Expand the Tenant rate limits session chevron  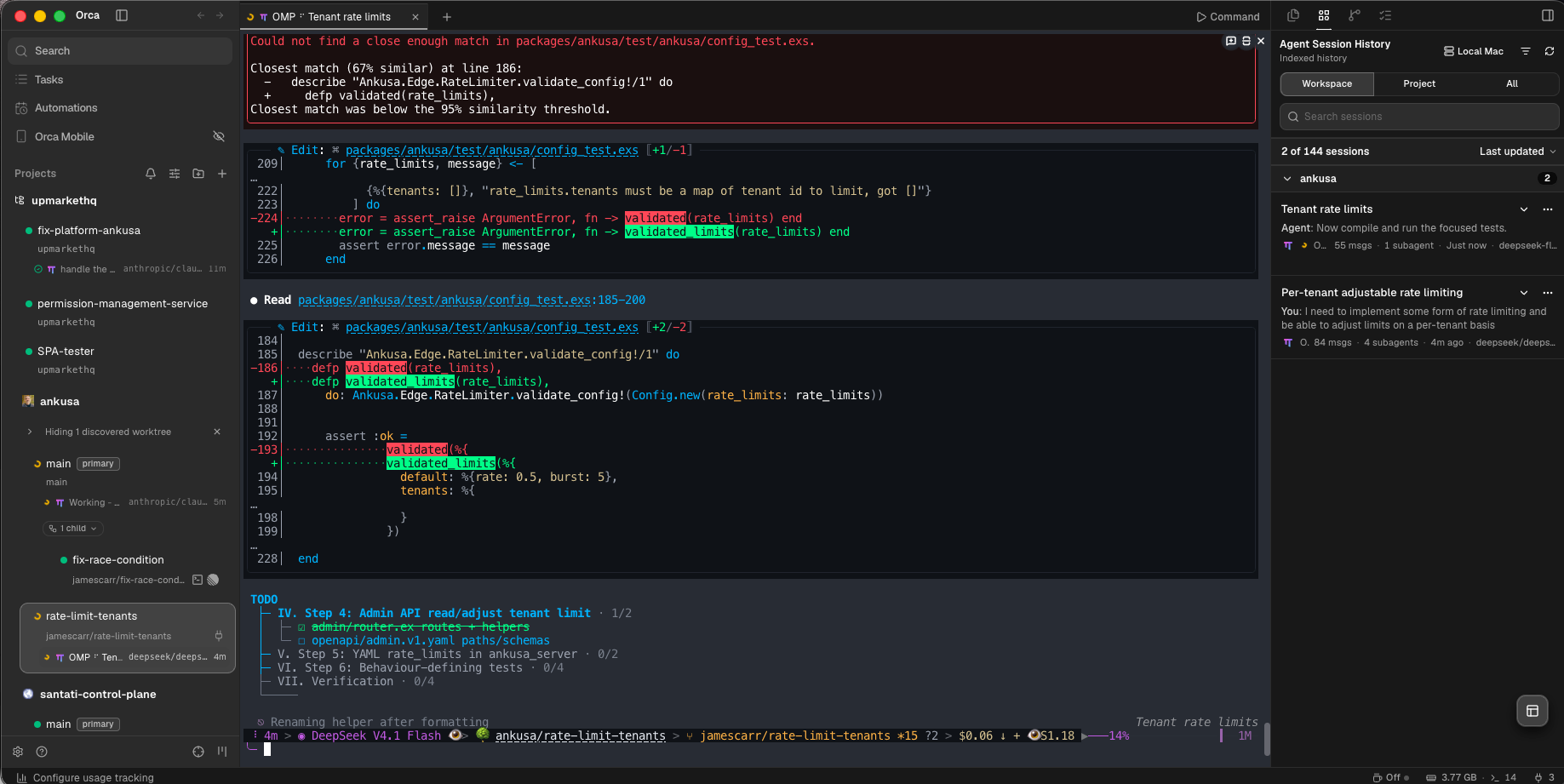click(x=1524, y=209)
